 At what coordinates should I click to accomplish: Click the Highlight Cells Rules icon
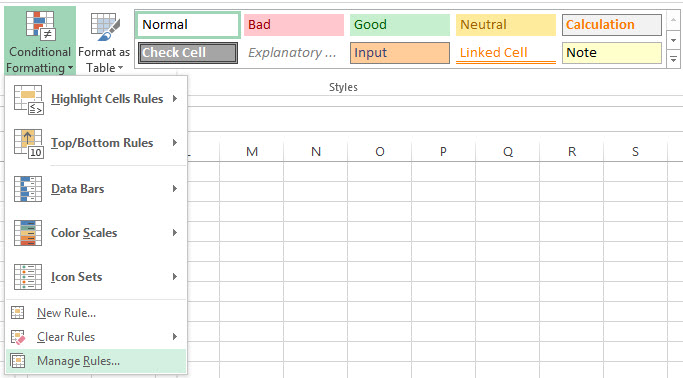[28, 100]
